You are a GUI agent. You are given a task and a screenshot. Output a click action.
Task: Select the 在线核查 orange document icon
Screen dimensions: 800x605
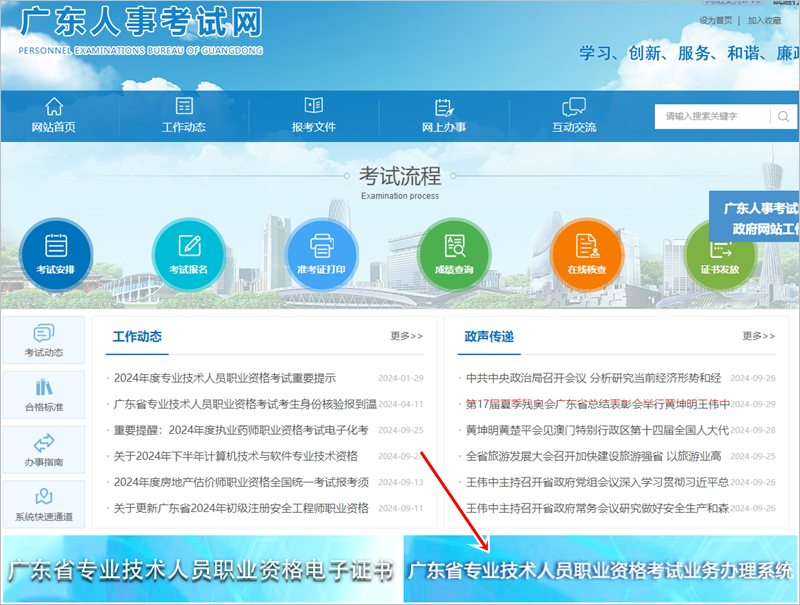[588, 253]
